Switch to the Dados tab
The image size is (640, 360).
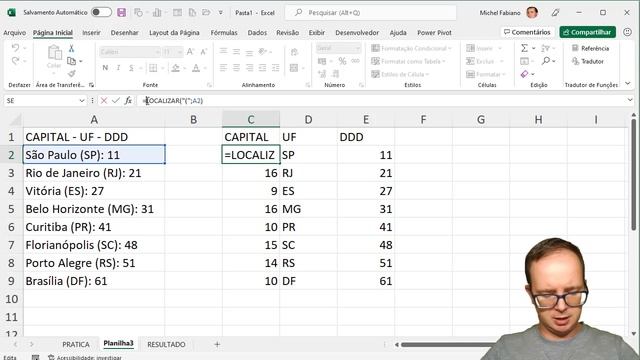[257, 32]
